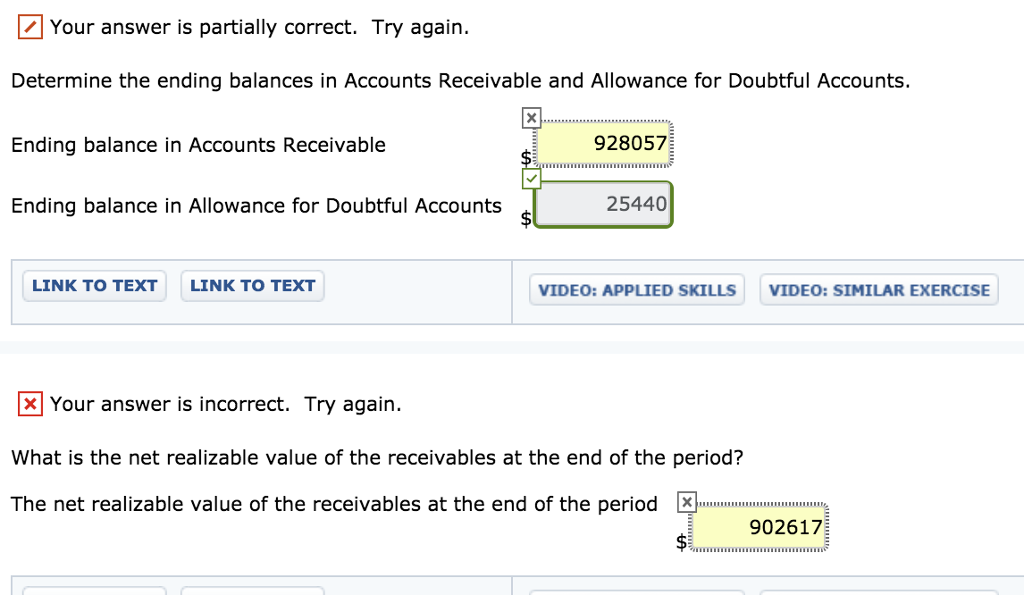Viewport: 1024px width, 595px height.
Task: Launch the VIDEO: APPLIED SKILLS tutorial
Action: pos(636,289)
